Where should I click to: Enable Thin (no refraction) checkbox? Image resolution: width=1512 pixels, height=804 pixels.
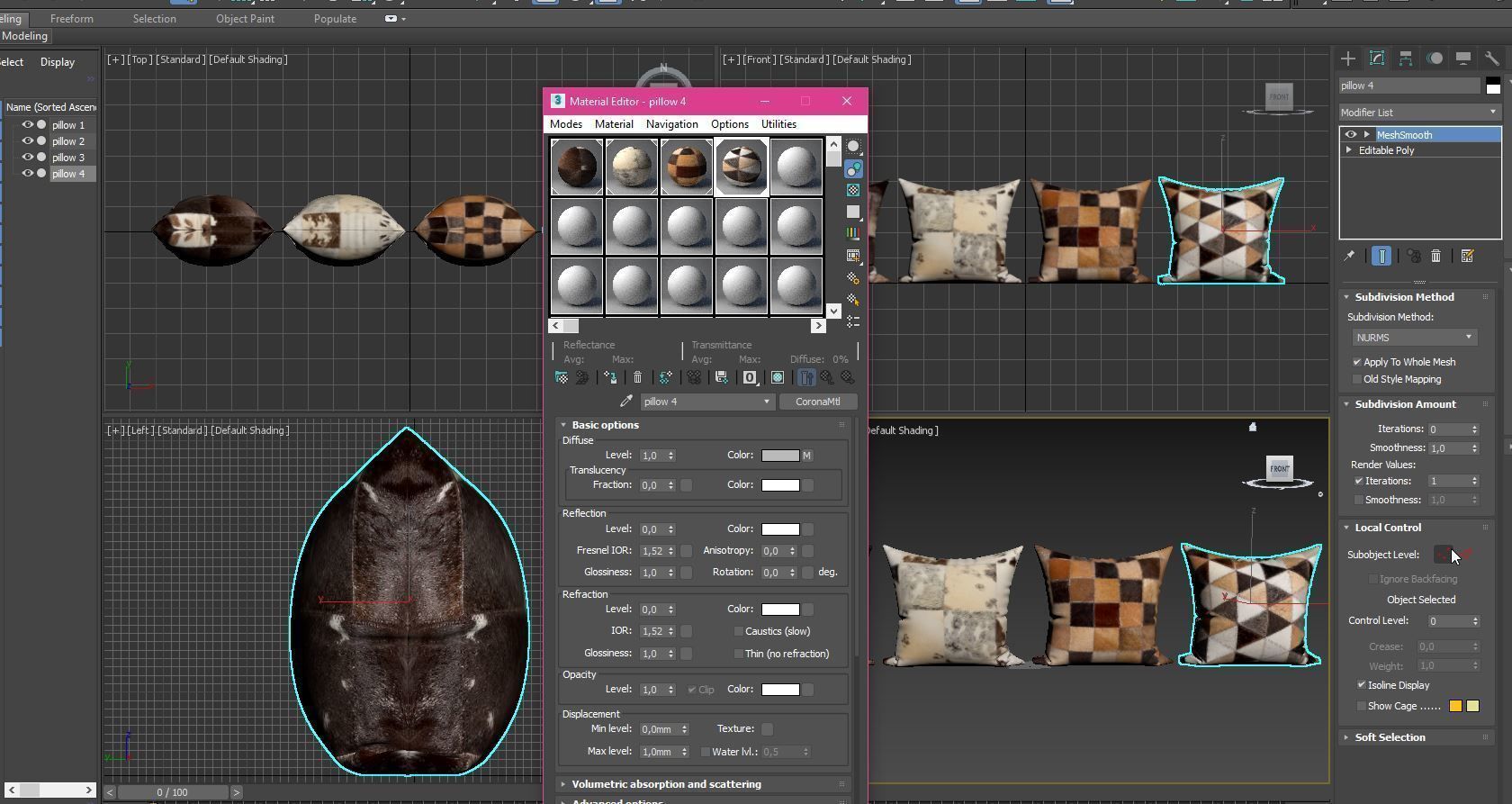click(x=738, y=654)
